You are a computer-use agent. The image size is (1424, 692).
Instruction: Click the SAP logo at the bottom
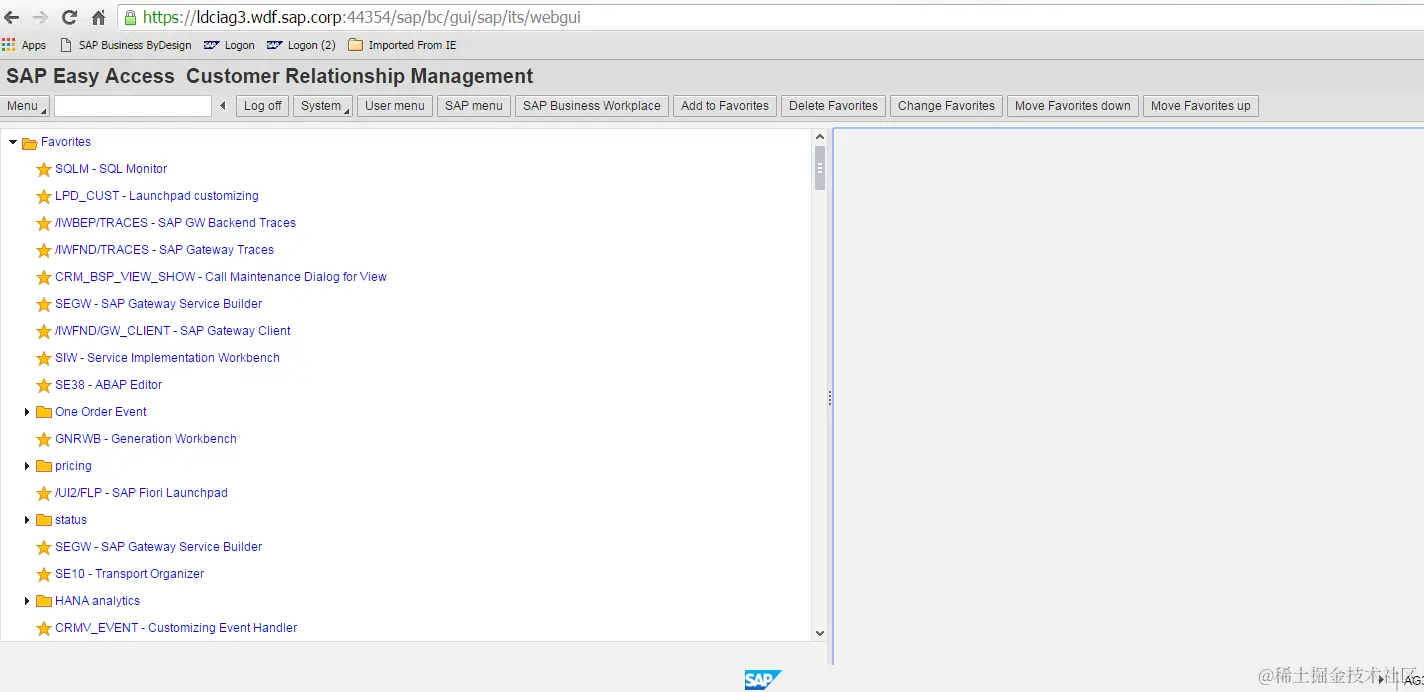point(763,679)
